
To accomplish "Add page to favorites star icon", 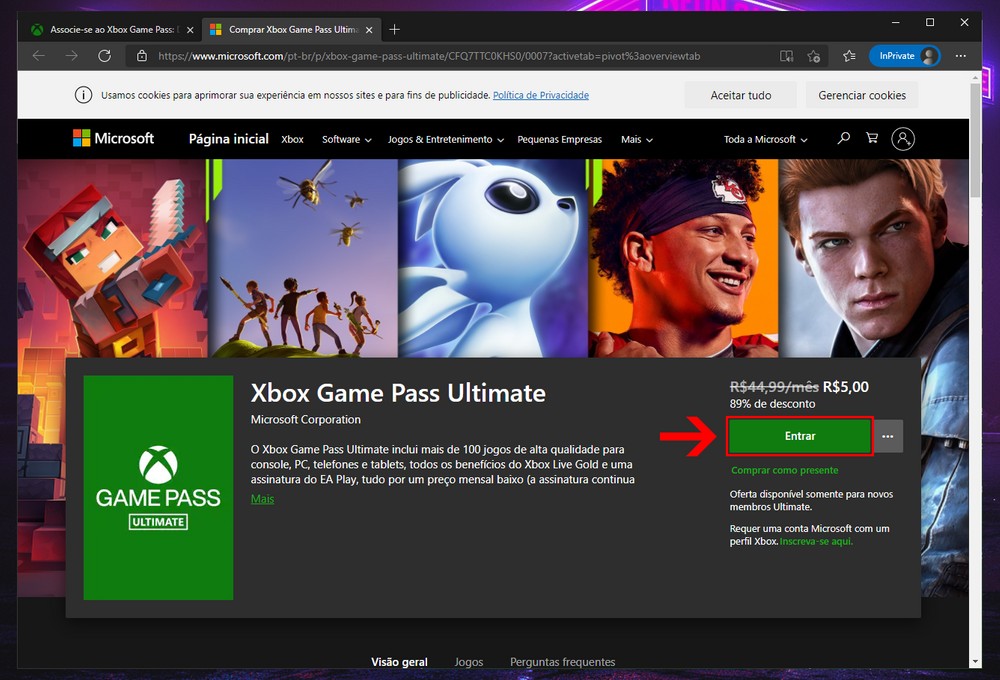I will (814, 56).
